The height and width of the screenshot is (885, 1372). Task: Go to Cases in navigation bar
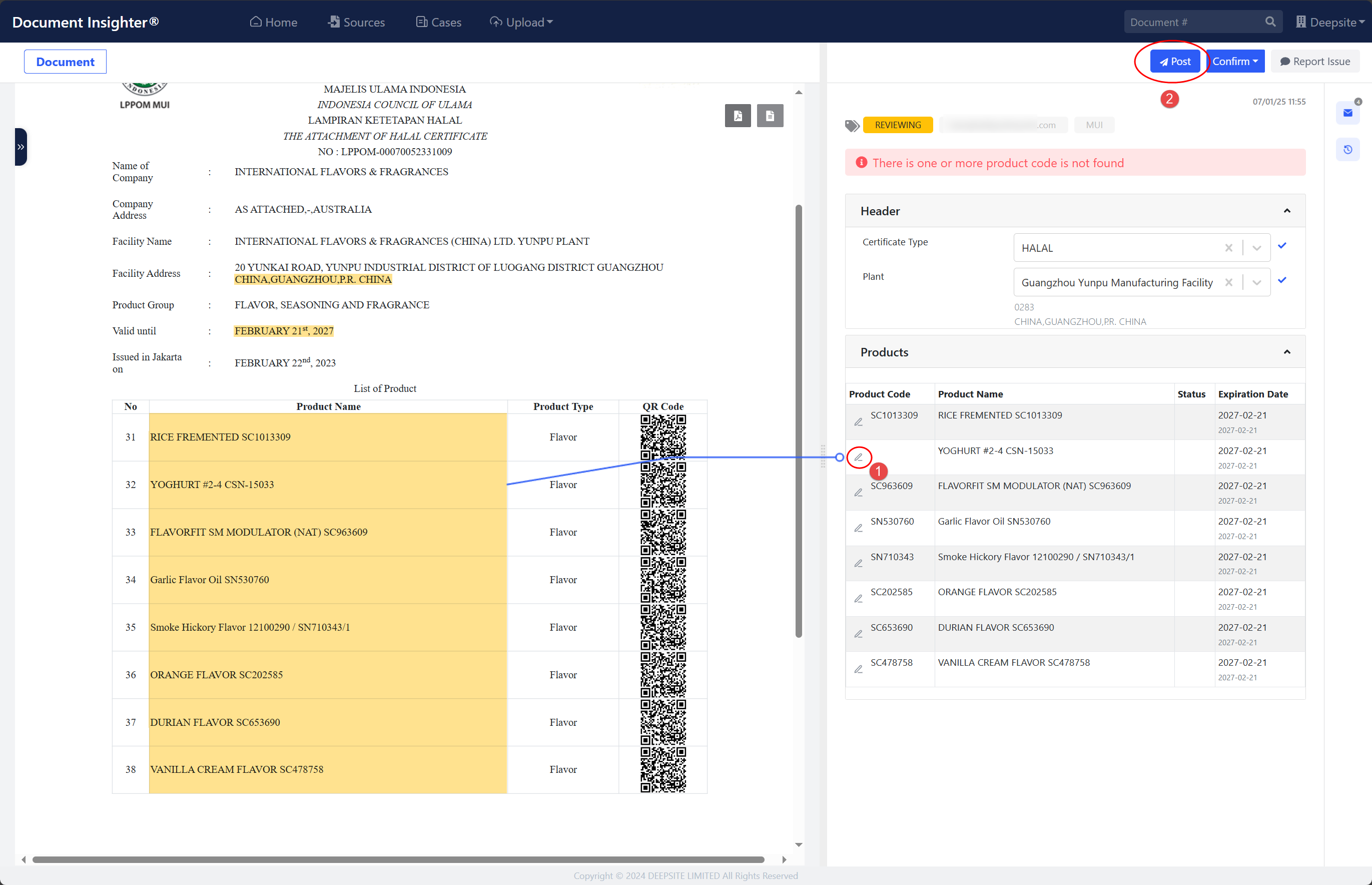click(439, 22)
